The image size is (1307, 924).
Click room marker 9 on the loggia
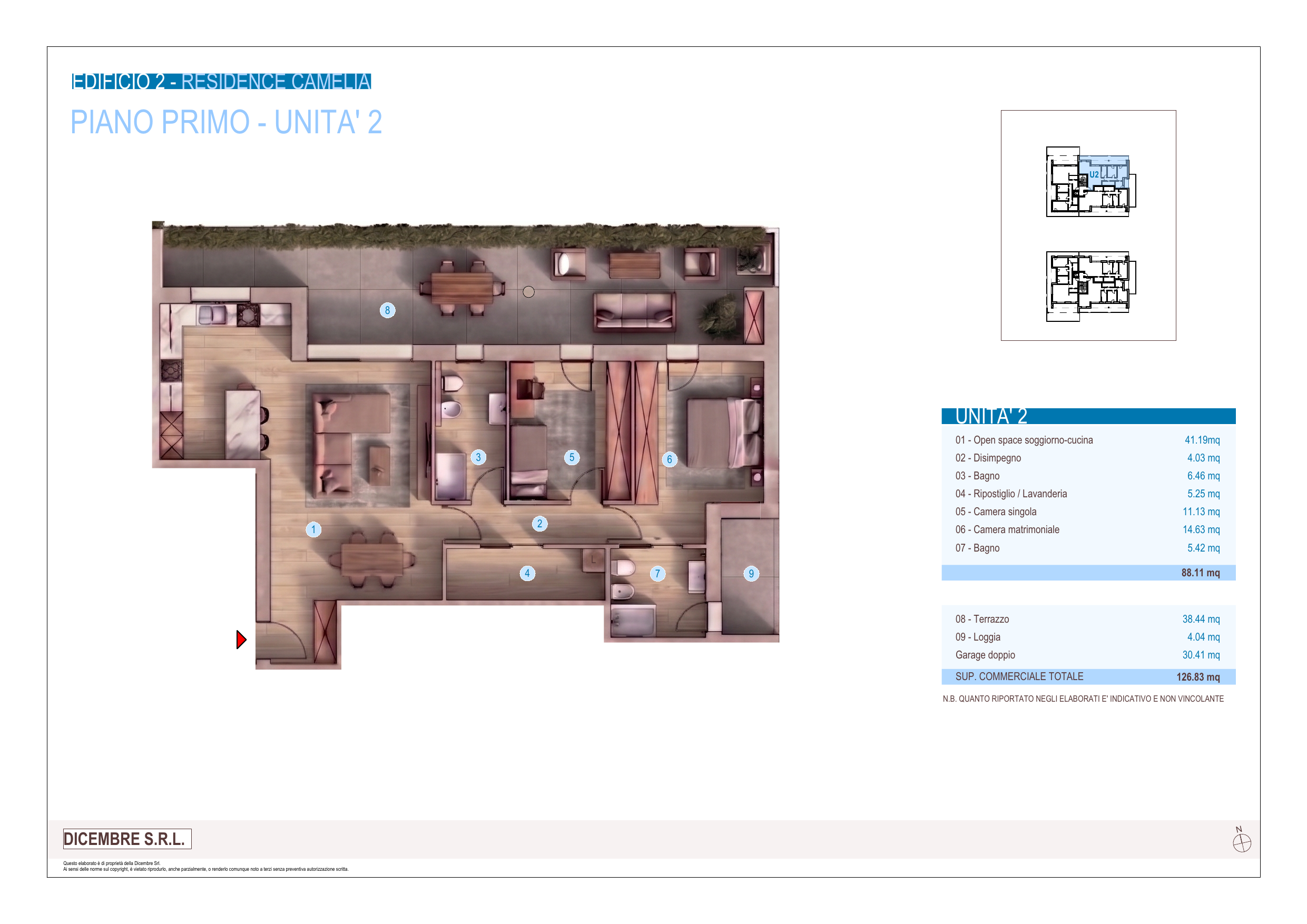pyautogui.click(x=751, y=574)
